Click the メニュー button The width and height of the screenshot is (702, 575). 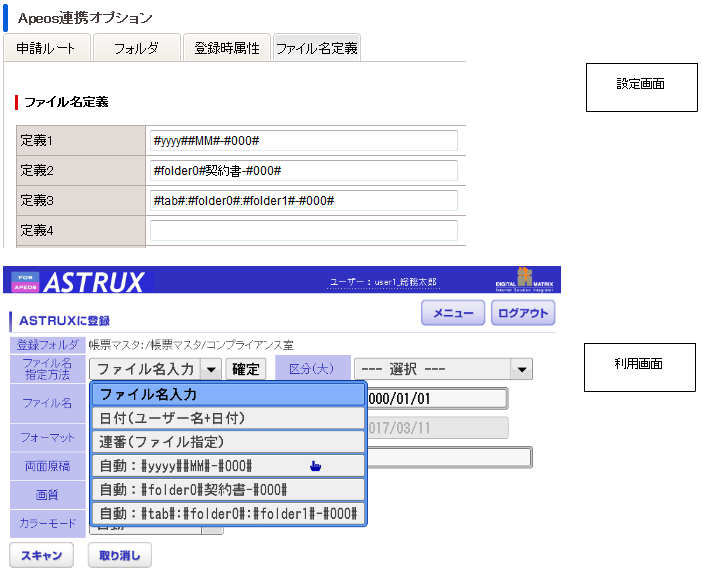tap(453, 313)
